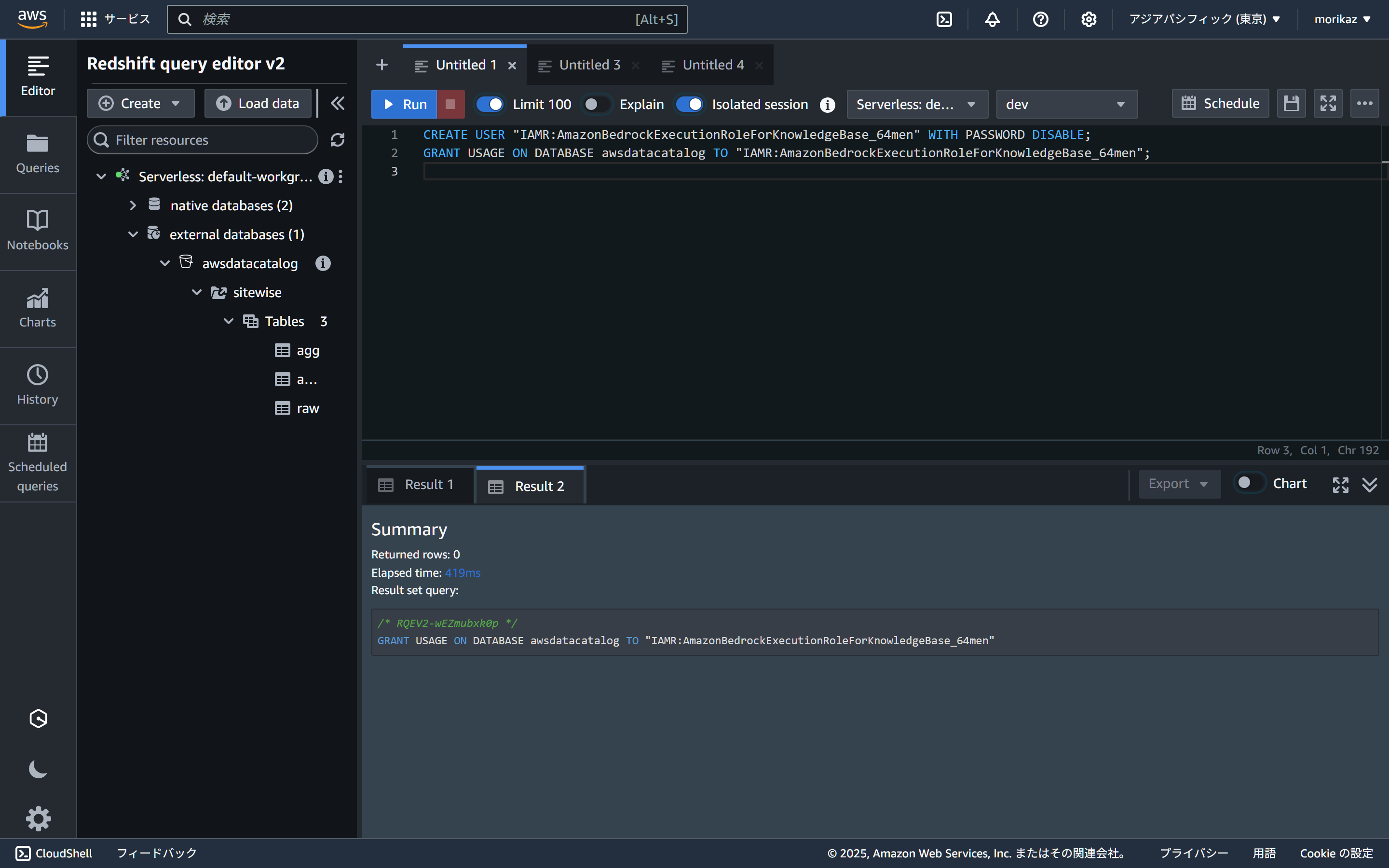Click the Save query disk icon

click(x=1291, y=104)
